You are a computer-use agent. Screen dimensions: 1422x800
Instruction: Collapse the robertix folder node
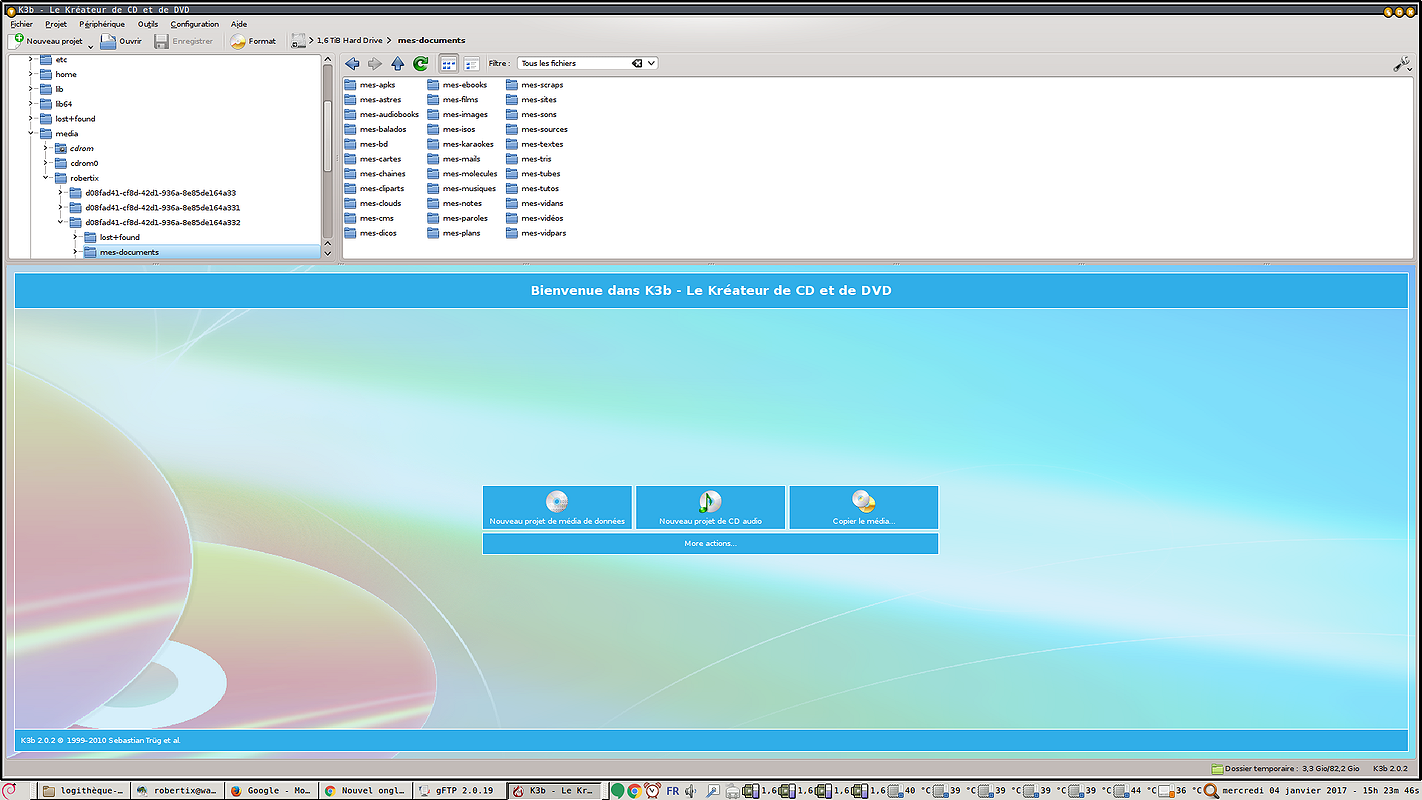coord(46,178)
